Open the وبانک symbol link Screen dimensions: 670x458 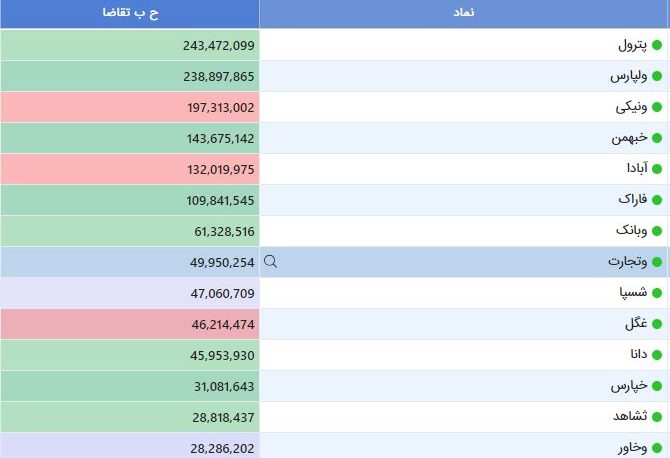click(x=632, y=231)
